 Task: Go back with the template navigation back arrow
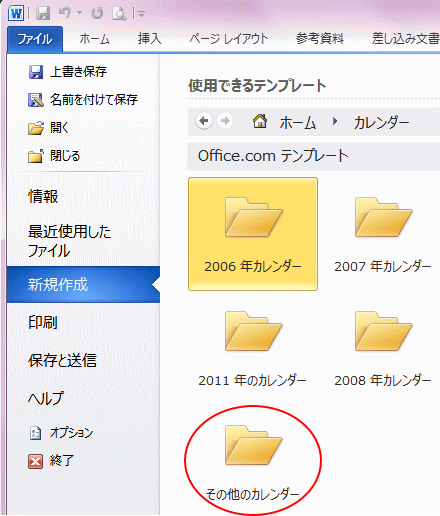(204, 121)
